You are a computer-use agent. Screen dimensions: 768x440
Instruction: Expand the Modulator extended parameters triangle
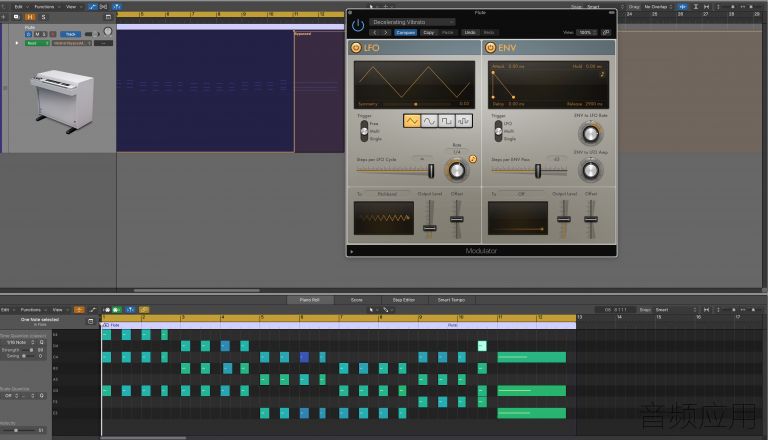352,251
